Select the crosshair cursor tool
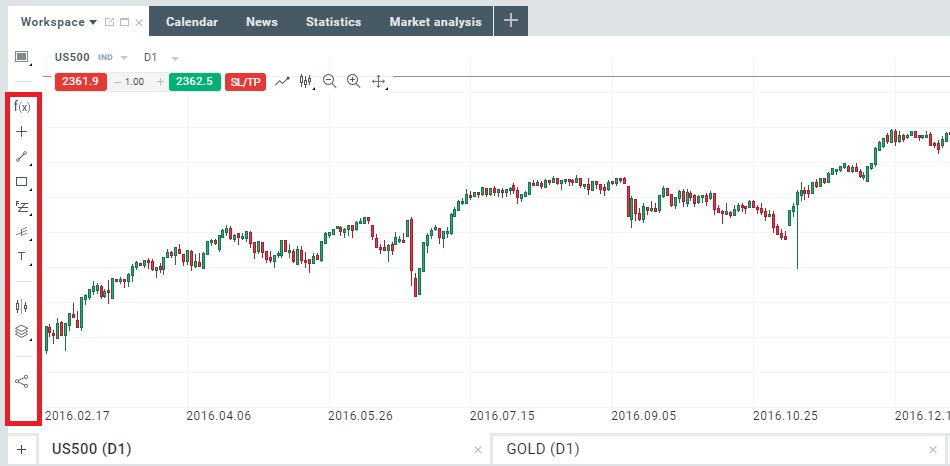Viewport: 950px width, 466px height. 21,131
